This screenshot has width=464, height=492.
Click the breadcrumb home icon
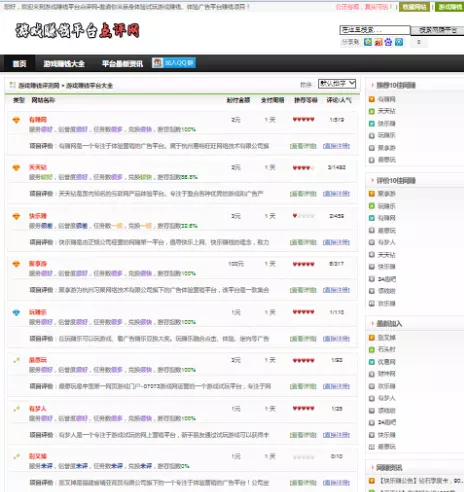point(13,85)
